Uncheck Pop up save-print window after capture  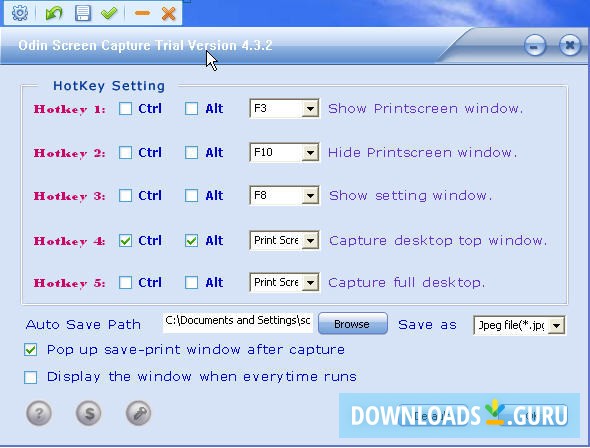pyautogui.click(x=30, y=350)
